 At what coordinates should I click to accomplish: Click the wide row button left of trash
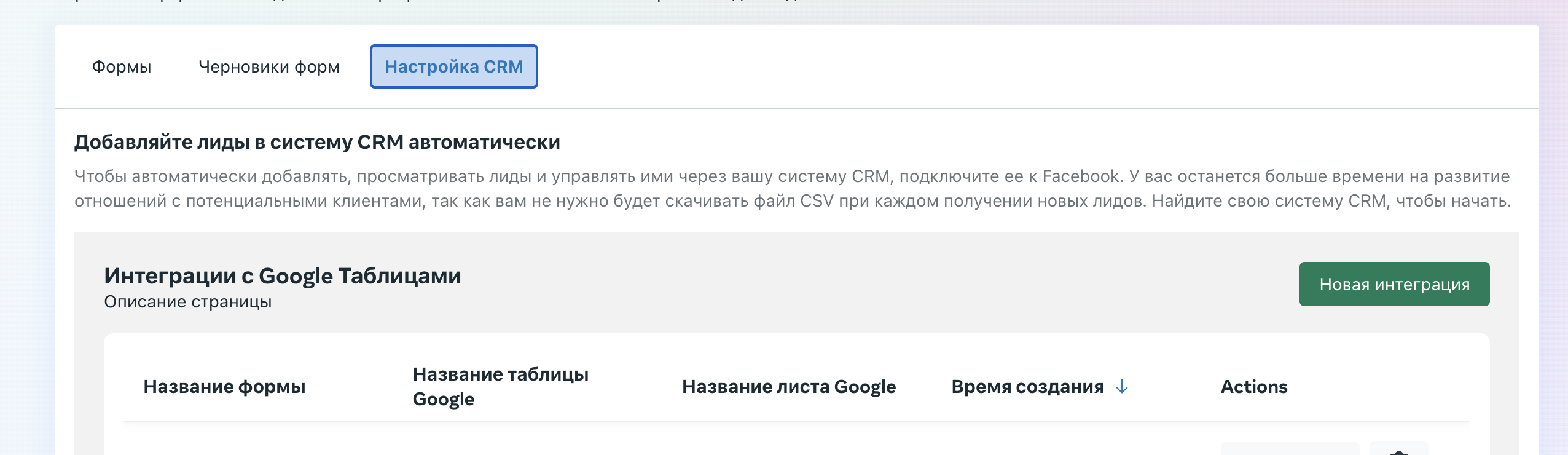[x=1290, y=449]
